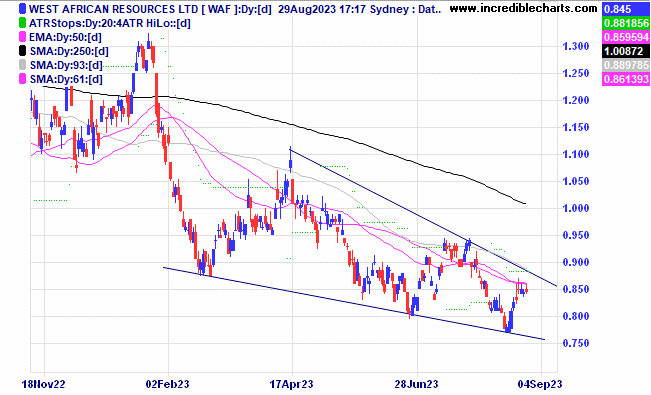Screen dimensions: 651x395
Task: Click the grey 0.889785 SMA value box
Action: pyautogui.click(x=625, y=65)
